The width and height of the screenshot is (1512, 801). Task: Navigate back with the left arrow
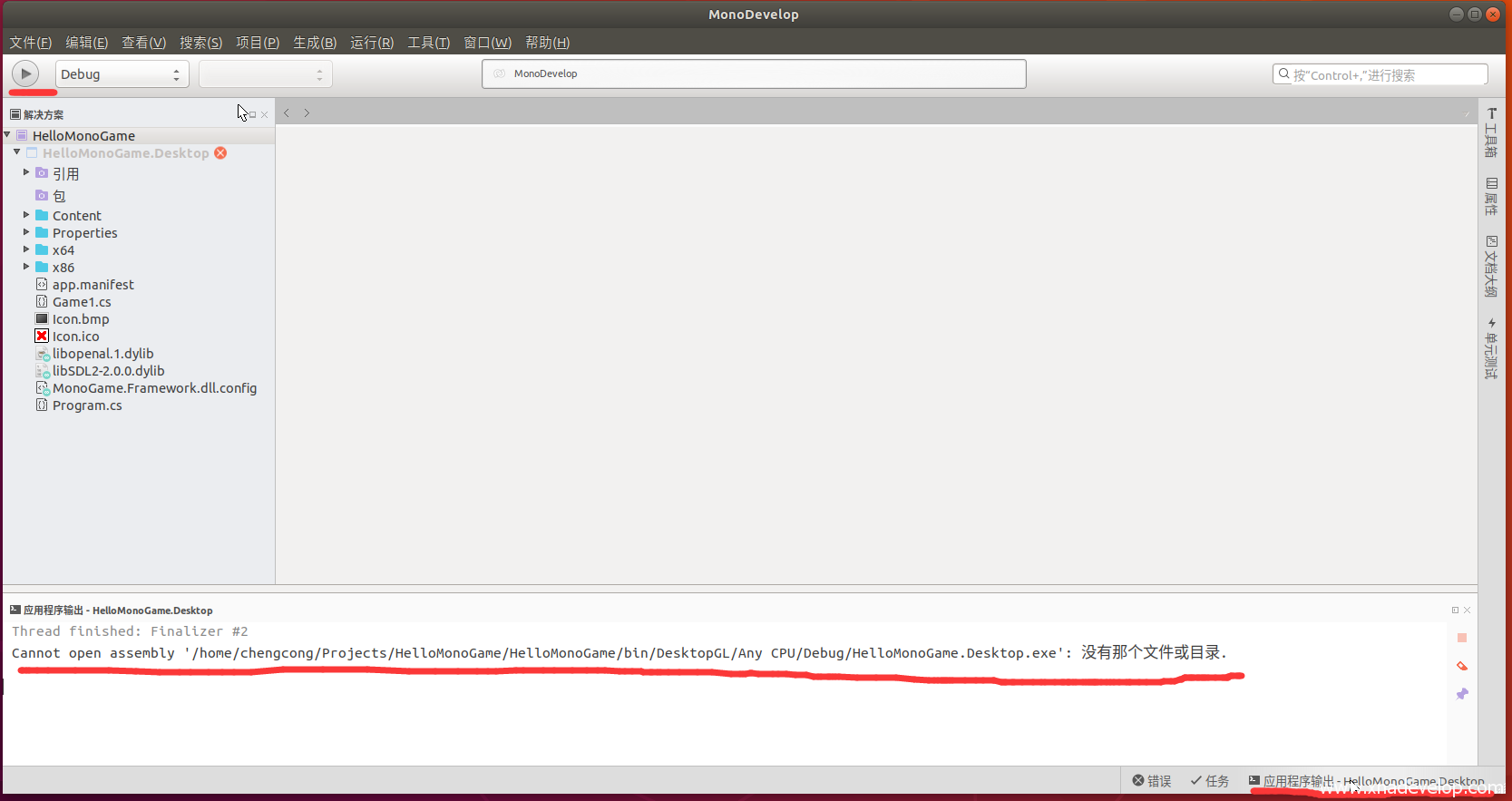click(x=287, y=113)
